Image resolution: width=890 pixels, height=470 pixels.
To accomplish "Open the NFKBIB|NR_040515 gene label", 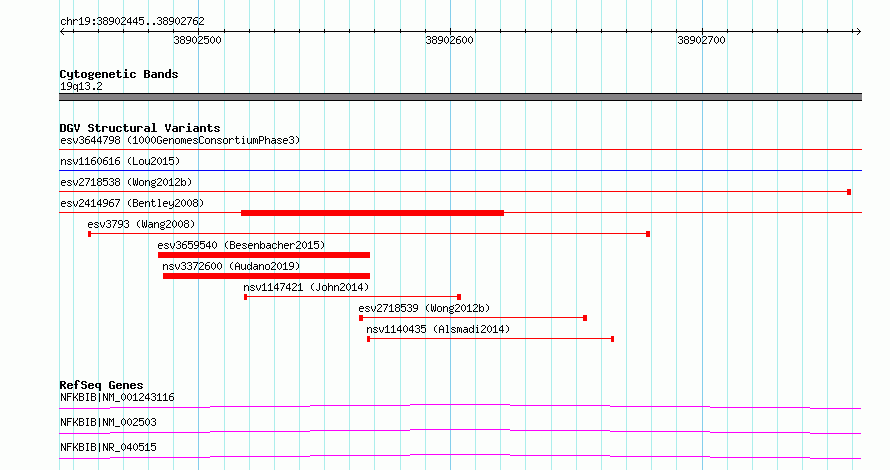I will tap(108, 447).
